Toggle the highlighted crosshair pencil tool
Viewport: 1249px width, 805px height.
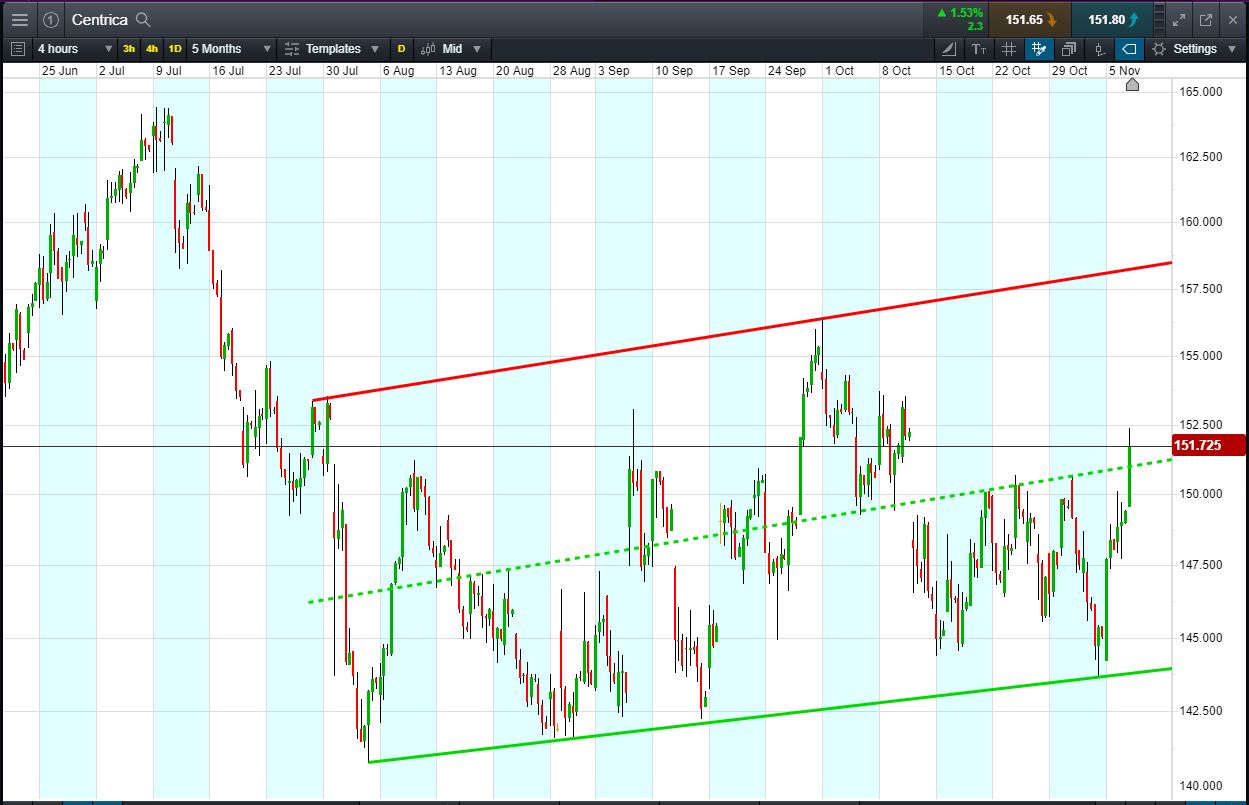pos(1039,48)
